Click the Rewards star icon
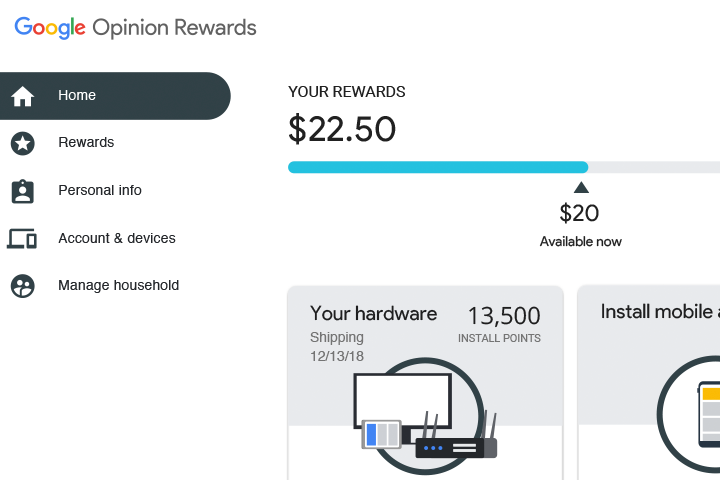The image size is (720, 480). pyautogui.click(x=22, y=143)
